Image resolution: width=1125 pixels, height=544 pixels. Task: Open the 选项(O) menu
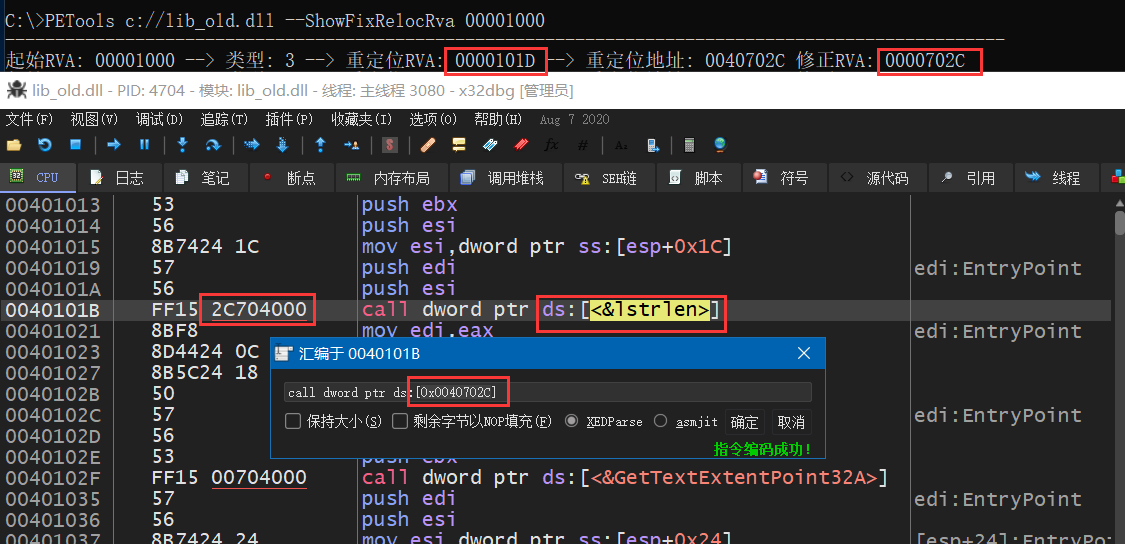433,119
